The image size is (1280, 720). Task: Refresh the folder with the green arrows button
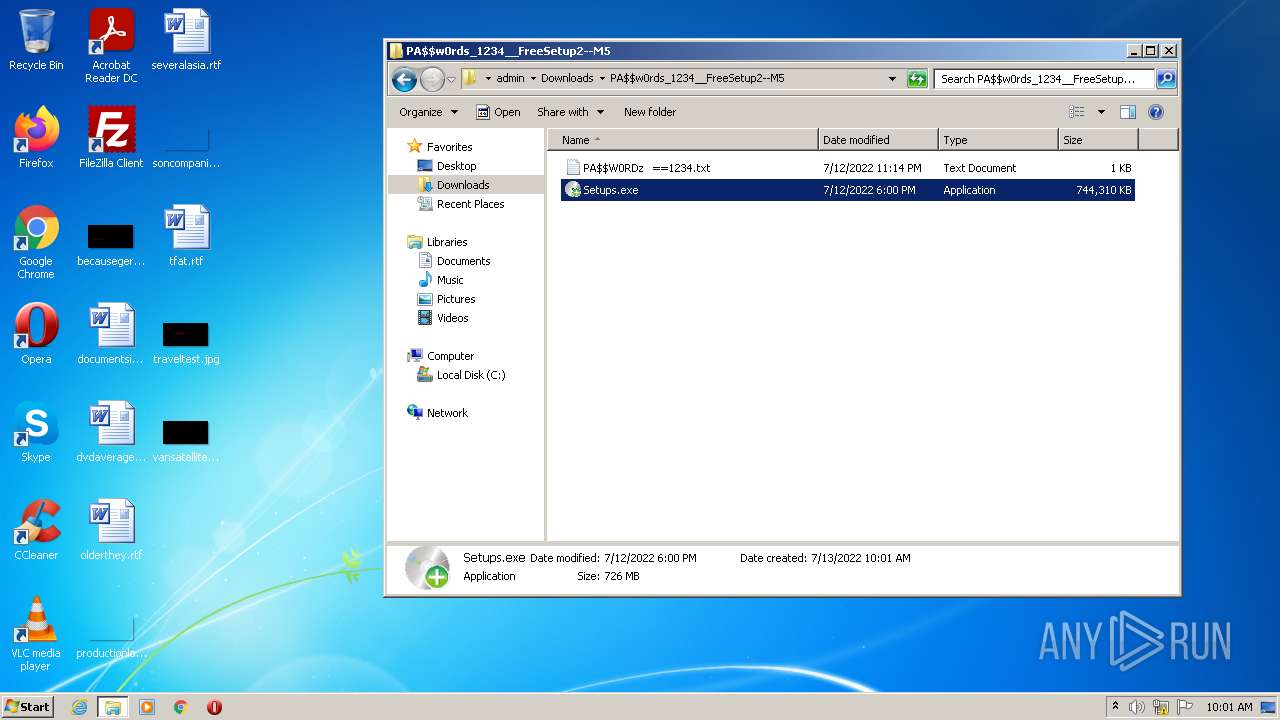[917, 79]
